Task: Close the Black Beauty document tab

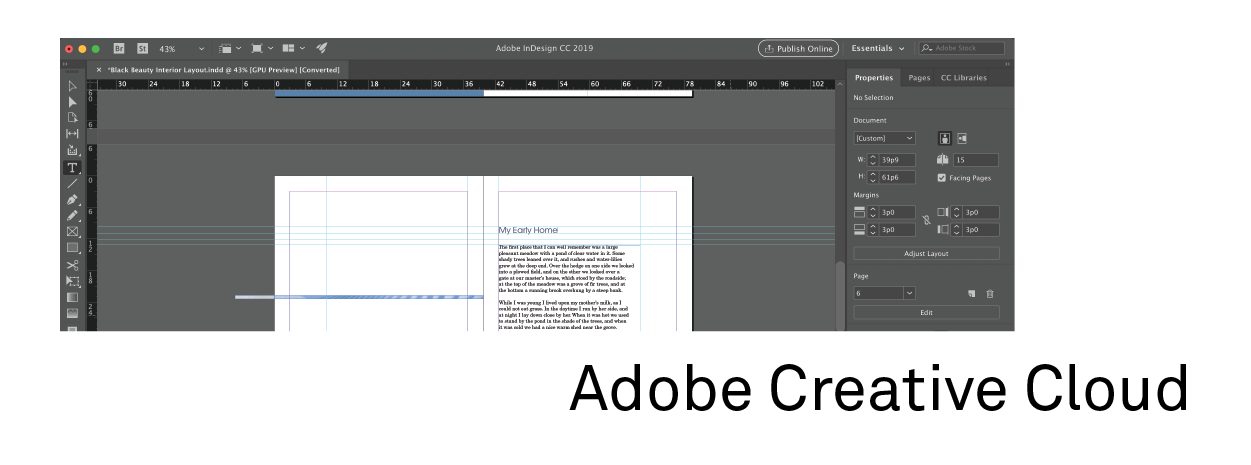Action: coord(98,70)
